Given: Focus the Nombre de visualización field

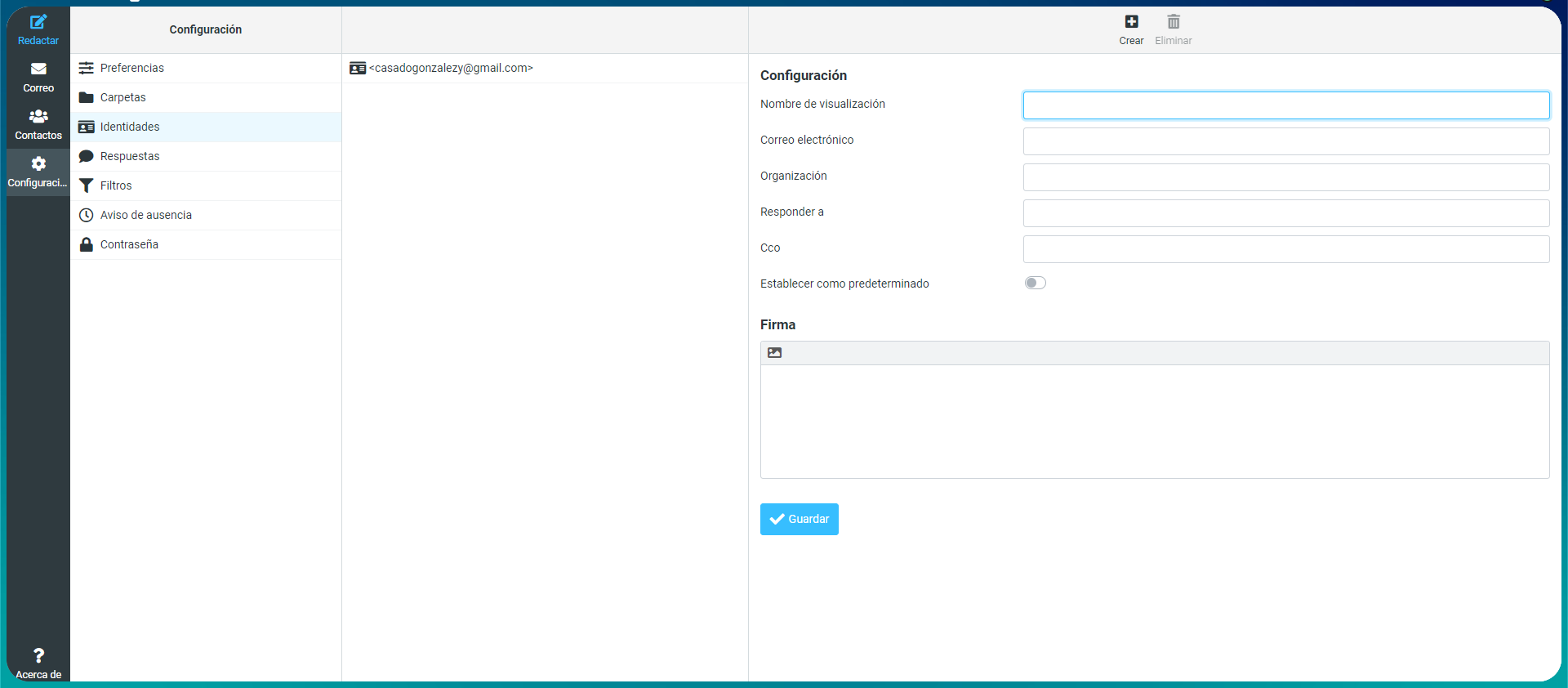Looking at the screenshot, I should click(x=1286, y=105).
